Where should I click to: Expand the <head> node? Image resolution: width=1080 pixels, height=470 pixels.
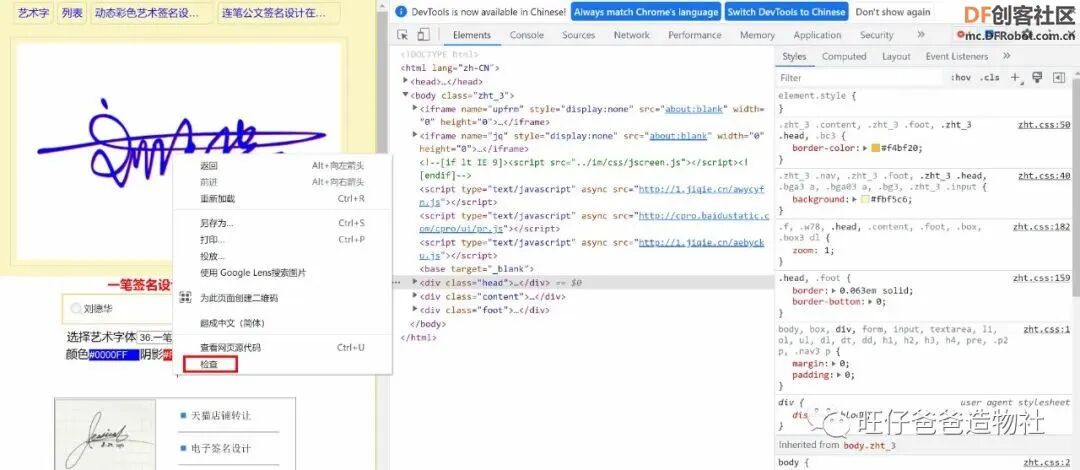[406, 81]
